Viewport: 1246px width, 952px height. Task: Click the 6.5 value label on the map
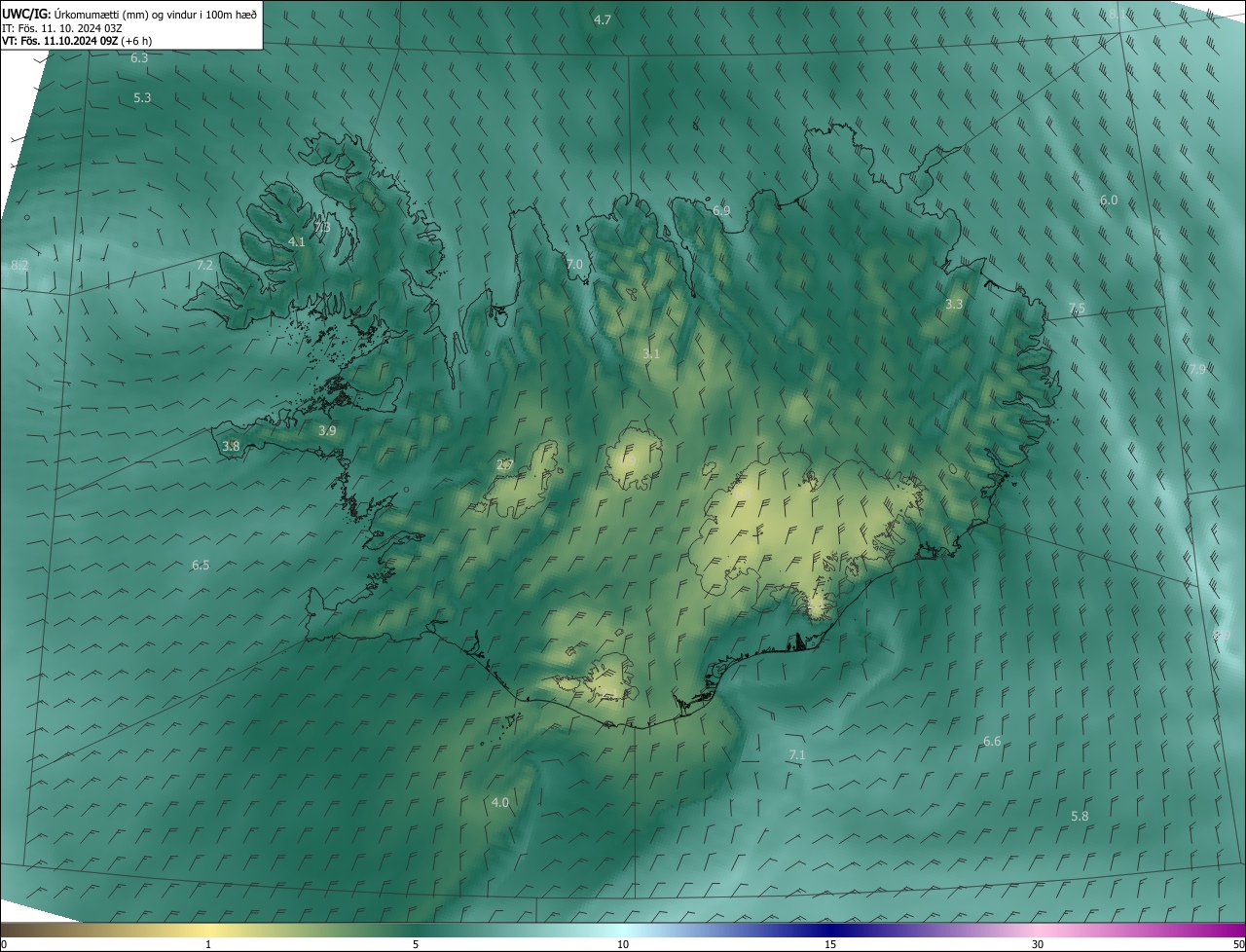[x=201, y=566]
